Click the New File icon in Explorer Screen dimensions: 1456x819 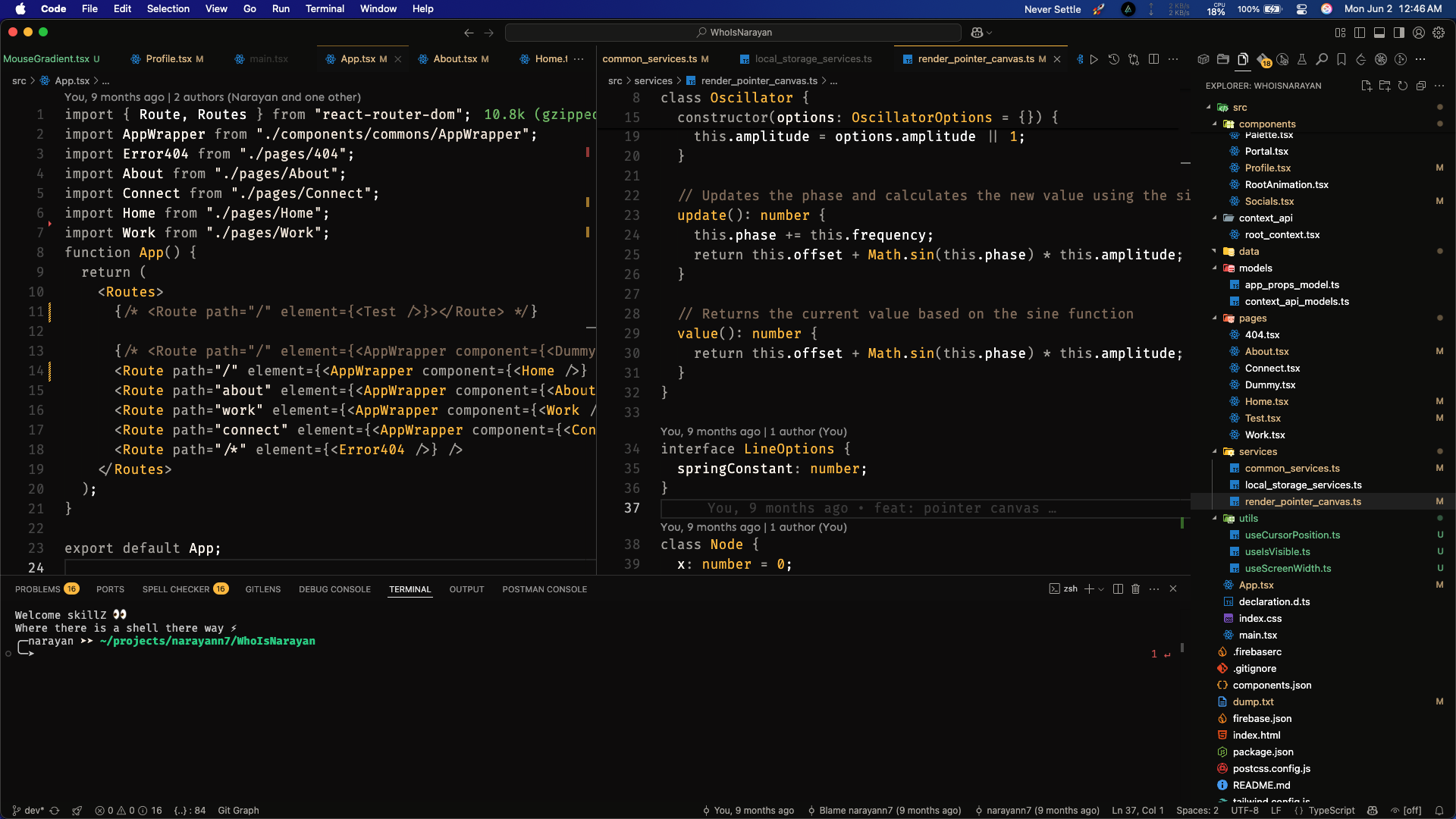[1367, 86]
